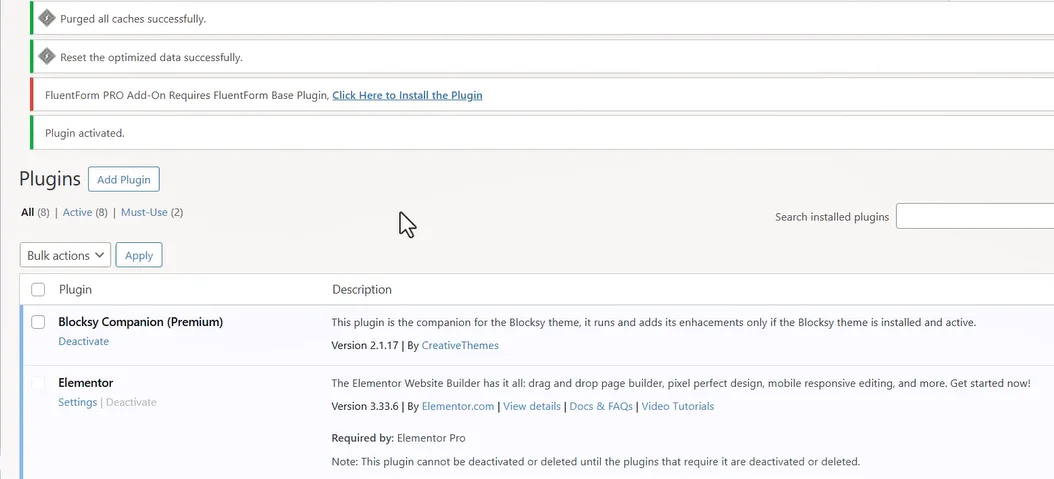The width and height of the screenshot is (1054, 479).
Task: Switch to the Active plugins filter
Action: [x=77, y=212]
